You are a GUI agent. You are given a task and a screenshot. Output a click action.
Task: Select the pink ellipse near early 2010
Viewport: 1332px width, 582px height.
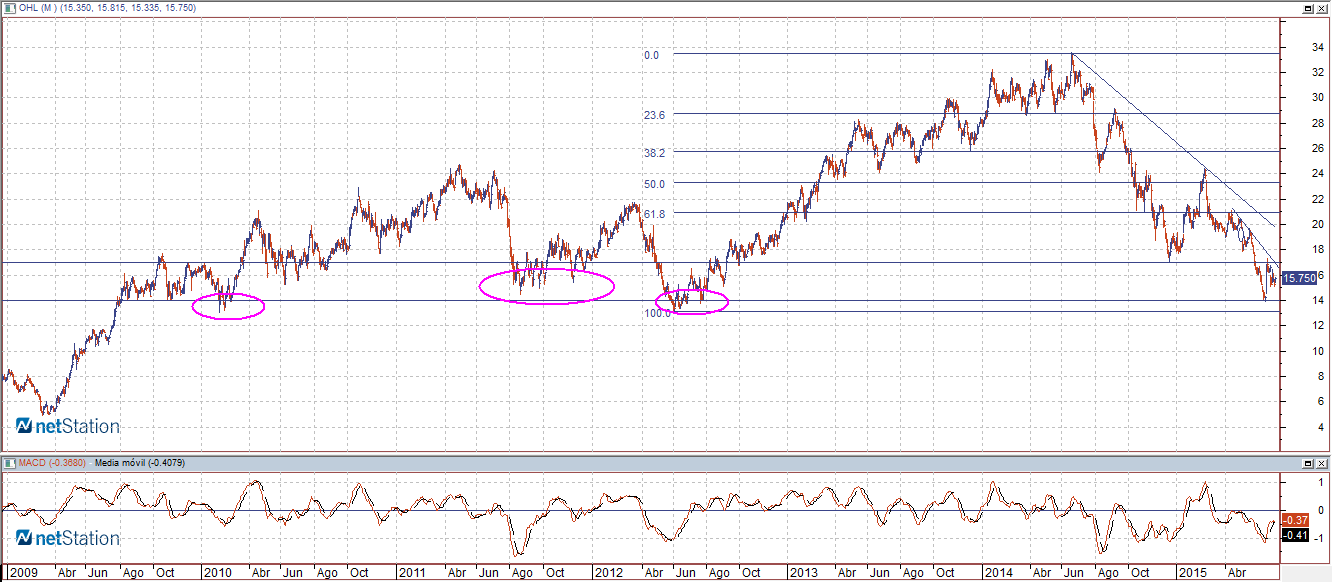tap(228, 307)
